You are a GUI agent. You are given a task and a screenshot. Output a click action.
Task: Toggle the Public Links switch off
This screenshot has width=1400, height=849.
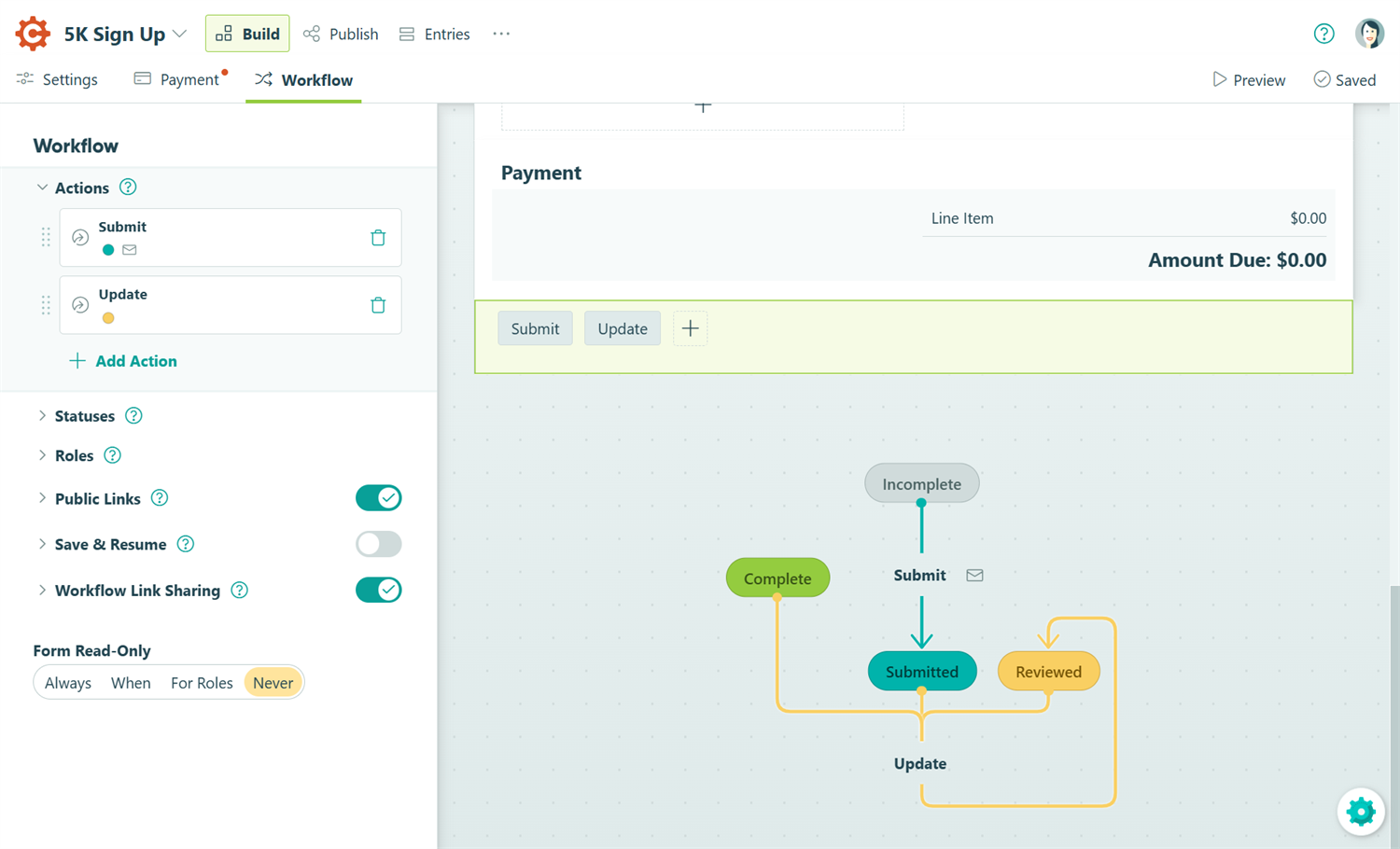(378, 498)
